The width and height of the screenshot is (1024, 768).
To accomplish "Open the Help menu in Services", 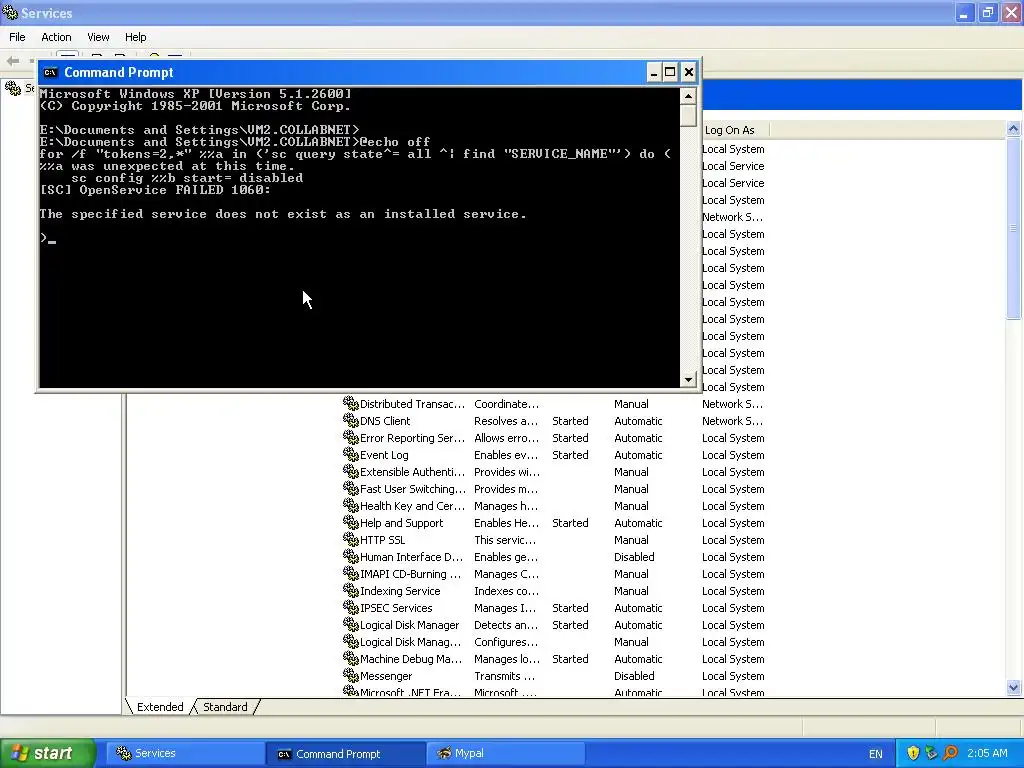I will 136,37.
